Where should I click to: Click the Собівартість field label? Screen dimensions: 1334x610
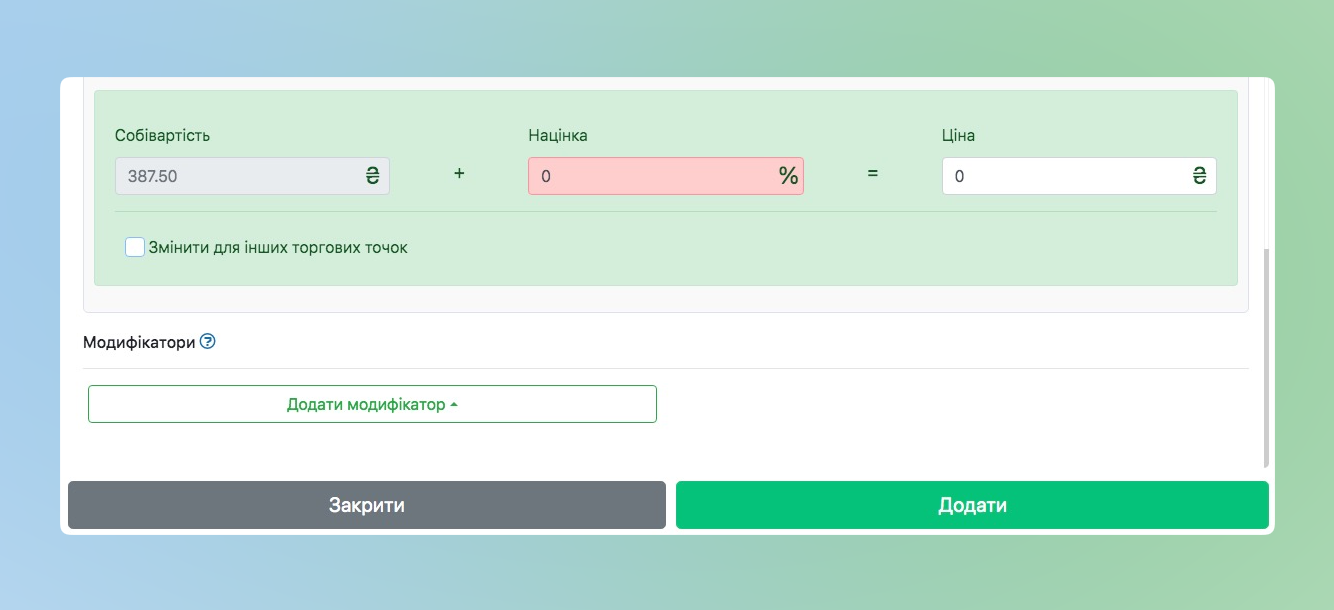[163, 135]
